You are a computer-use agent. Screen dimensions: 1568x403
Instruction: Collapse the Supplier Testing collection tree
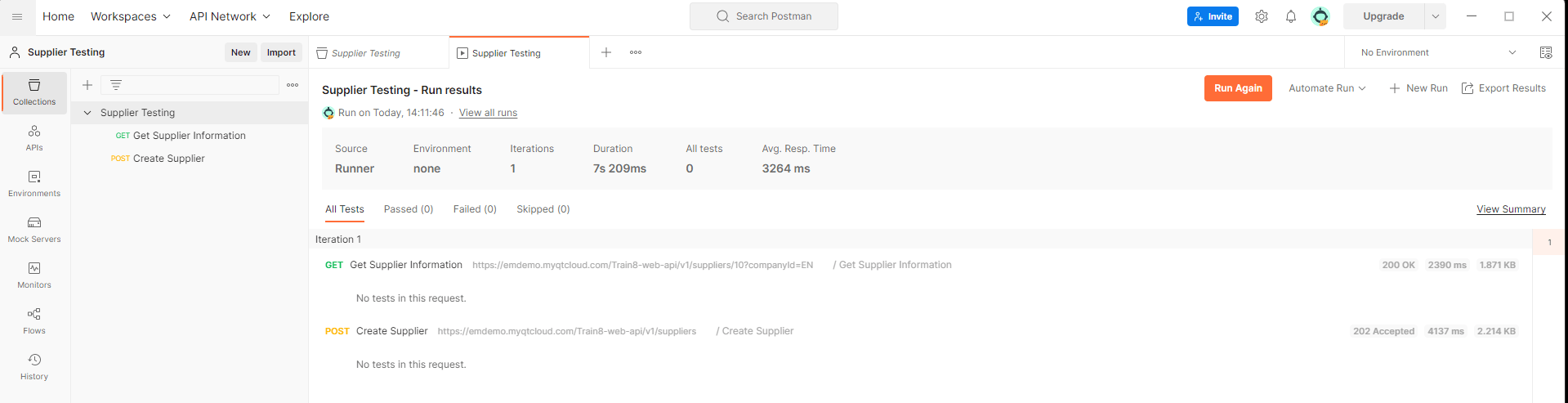coord(87,113)
